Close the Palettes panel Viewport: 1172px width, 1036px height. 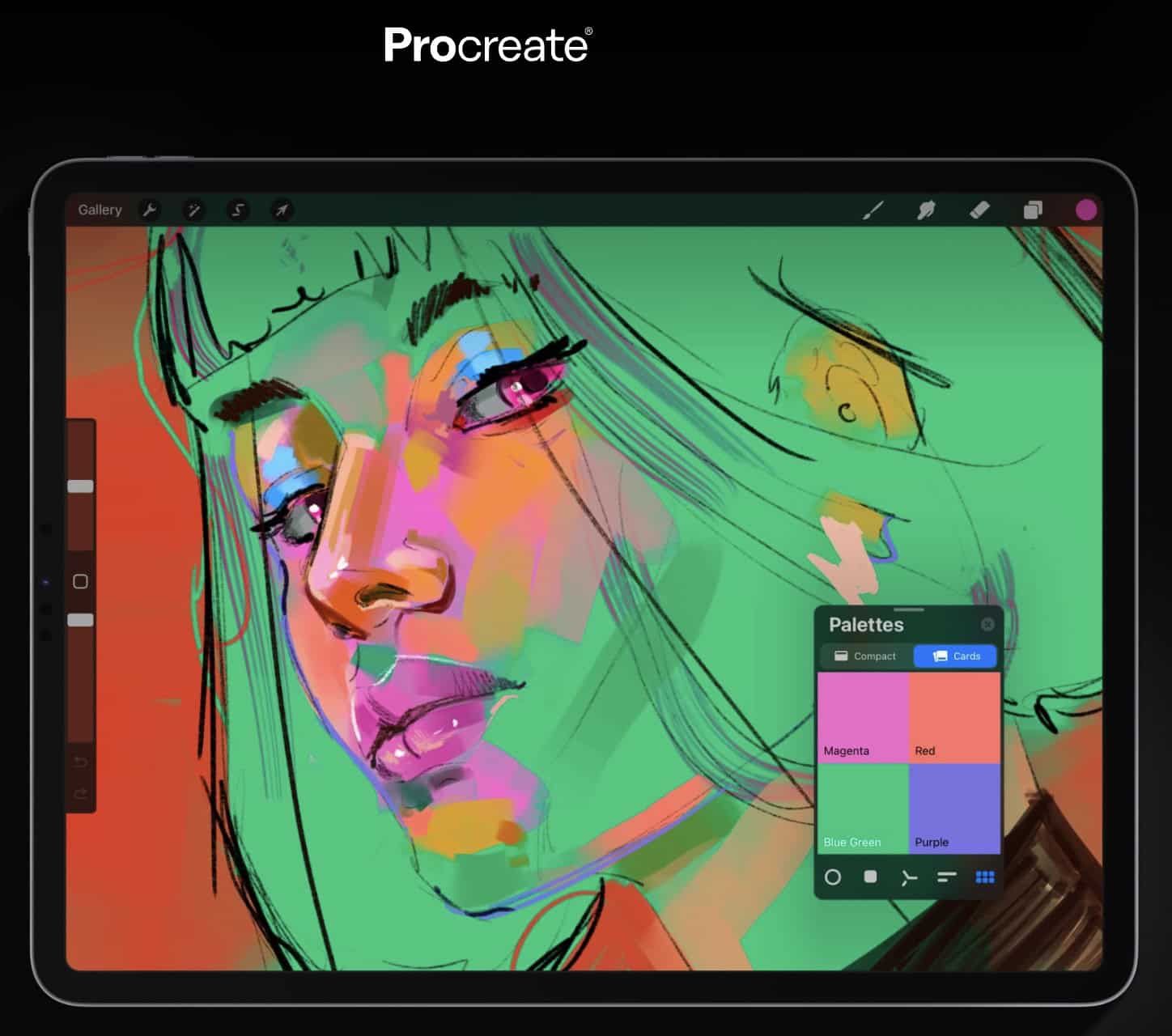point(988,624)
